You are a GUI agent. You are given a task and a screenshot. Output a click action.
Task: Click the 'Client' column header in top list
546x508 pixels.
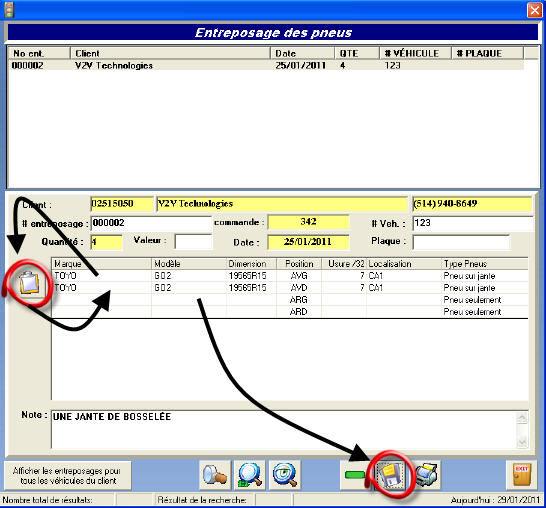point(170,53)
